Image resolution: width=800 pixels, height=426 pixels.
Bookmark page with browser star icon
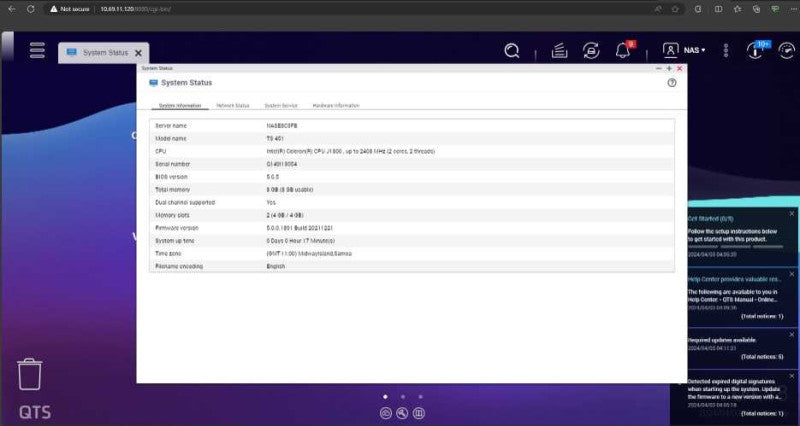675,9
